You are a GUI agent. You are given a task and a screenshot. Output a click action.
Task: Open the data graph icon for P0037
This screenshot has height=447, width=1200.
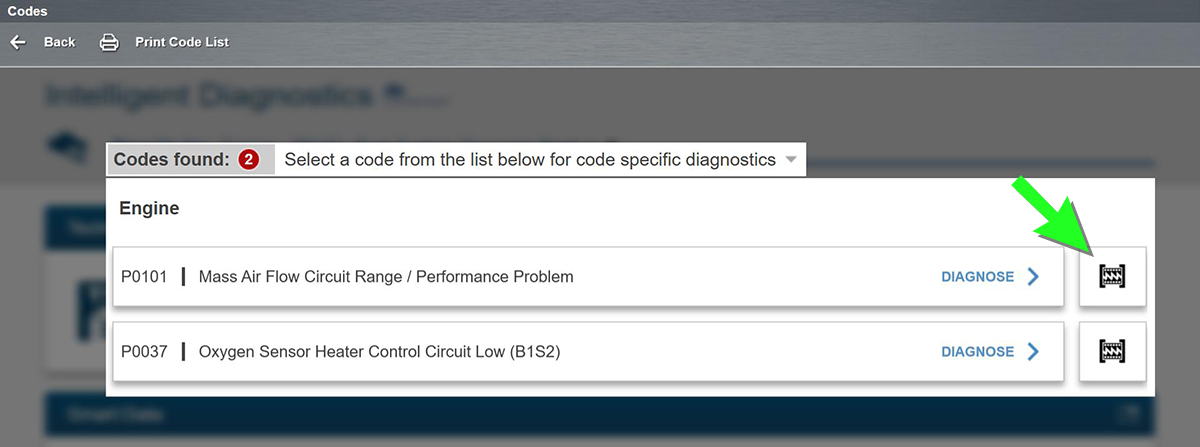1112,351
